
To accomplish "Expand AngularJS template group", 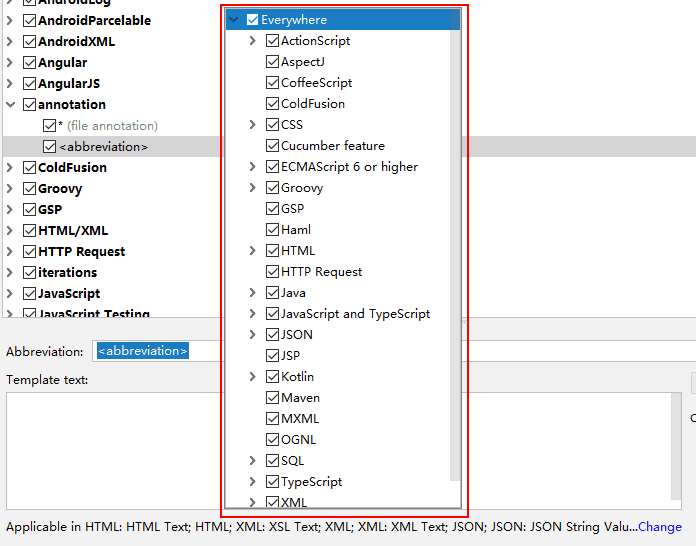I will [10, 83].
